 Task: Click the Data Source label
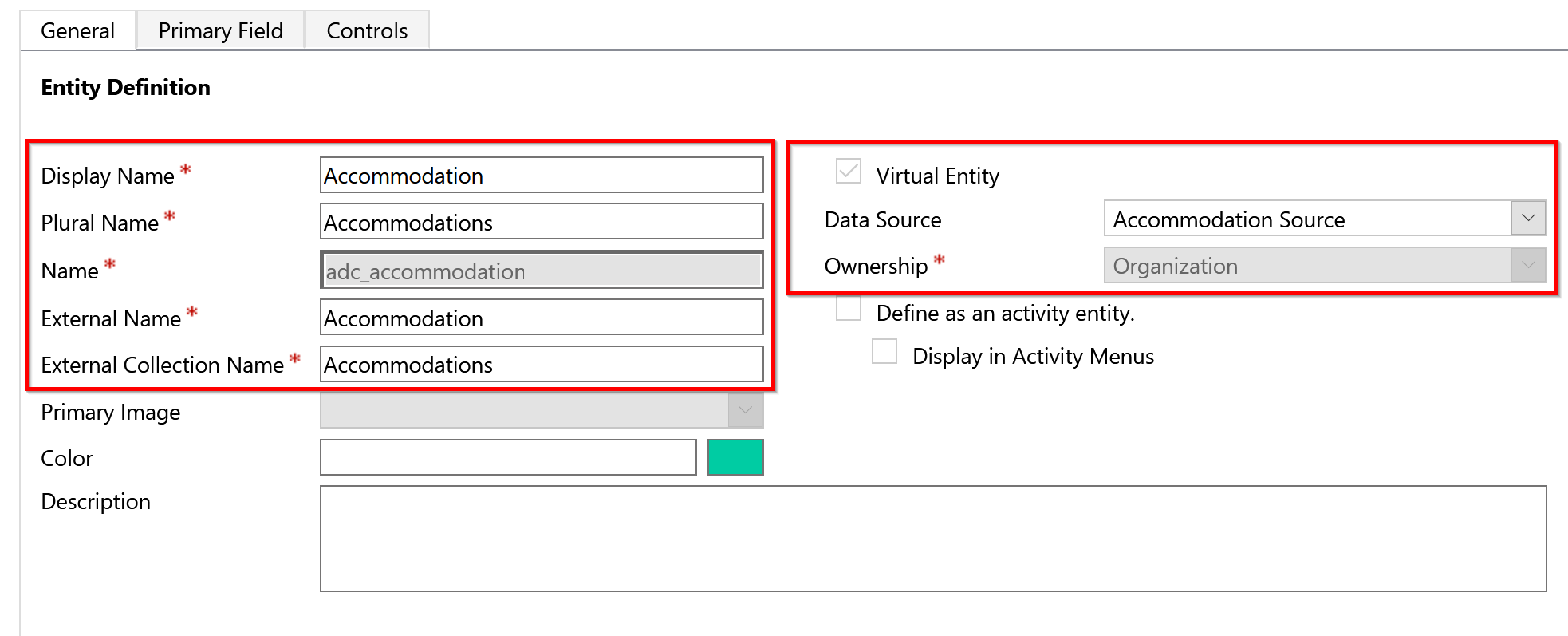pyautogui.click(x=883, y=219)
